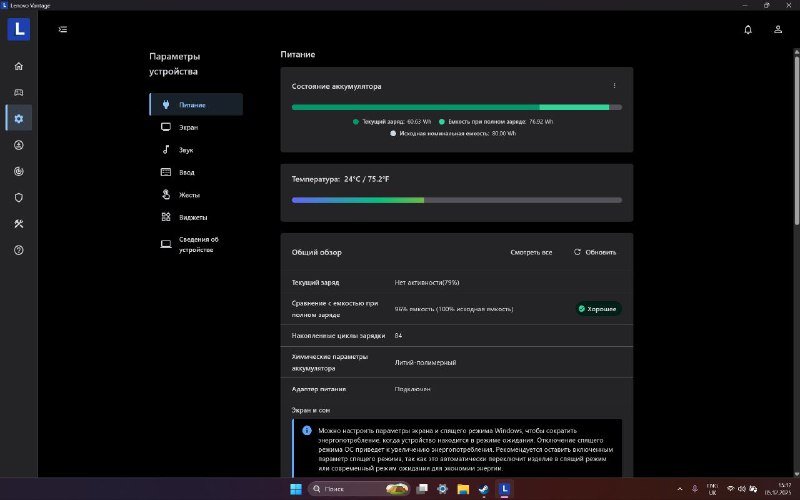The width and height of the screenshot is (800, 500).
Task: Open the hardware tools wrench icon
Action: (19, 224)
